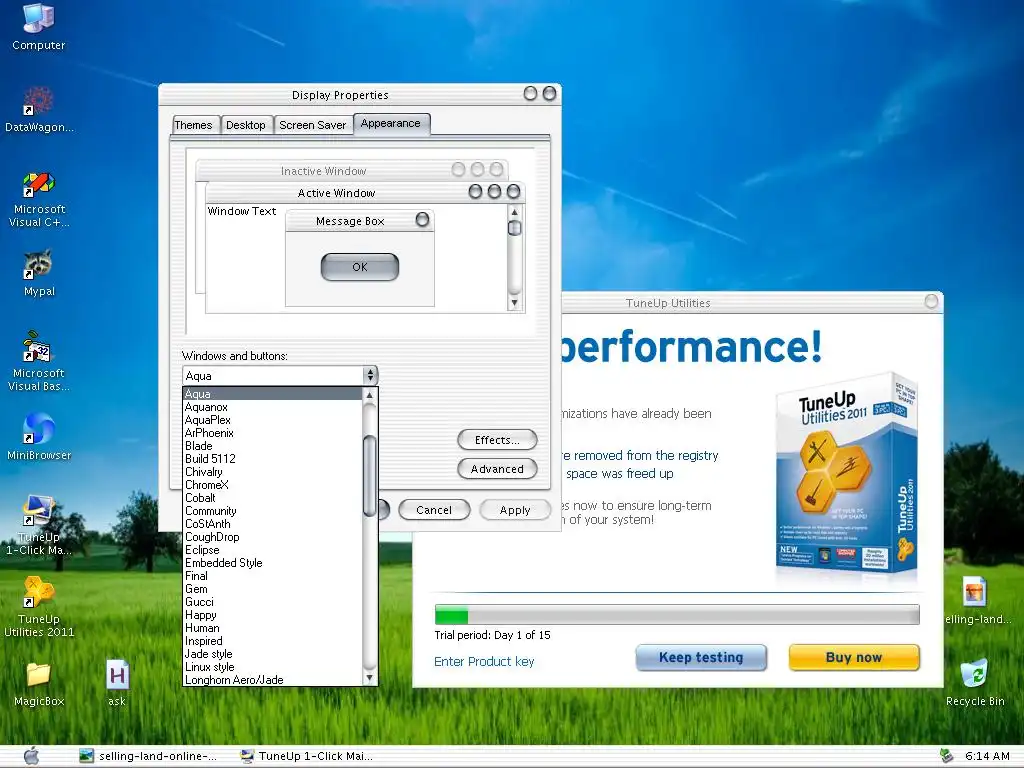Click the Buy now button
Image resolution: width=1024 pixels, height=768 pixels.
click(x=854, y=658)
